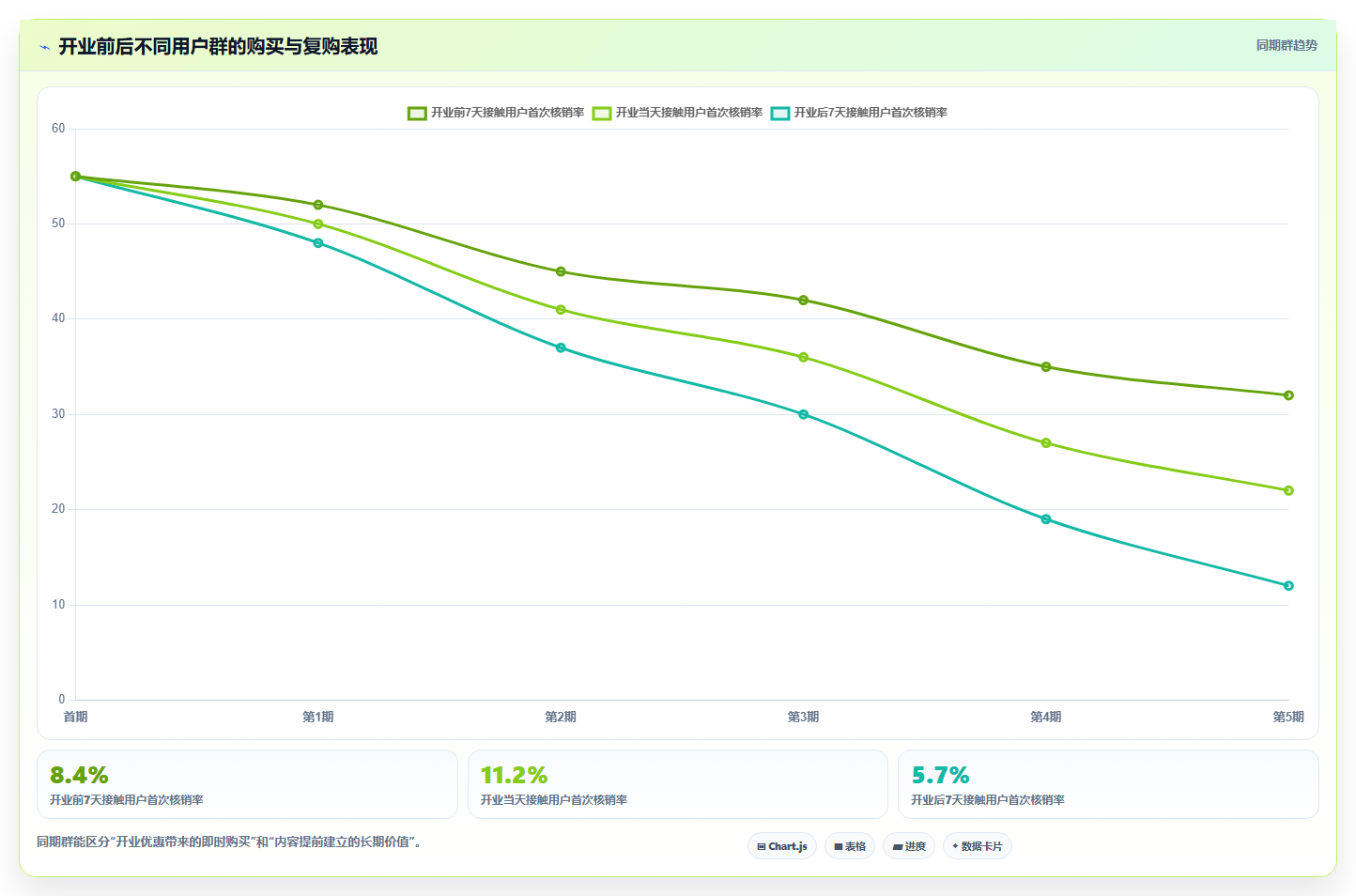The width and height of the screenshot is (1356, 896).
Task: Click the 第4期 x-axis label
Action: (x=1046, y=717)
